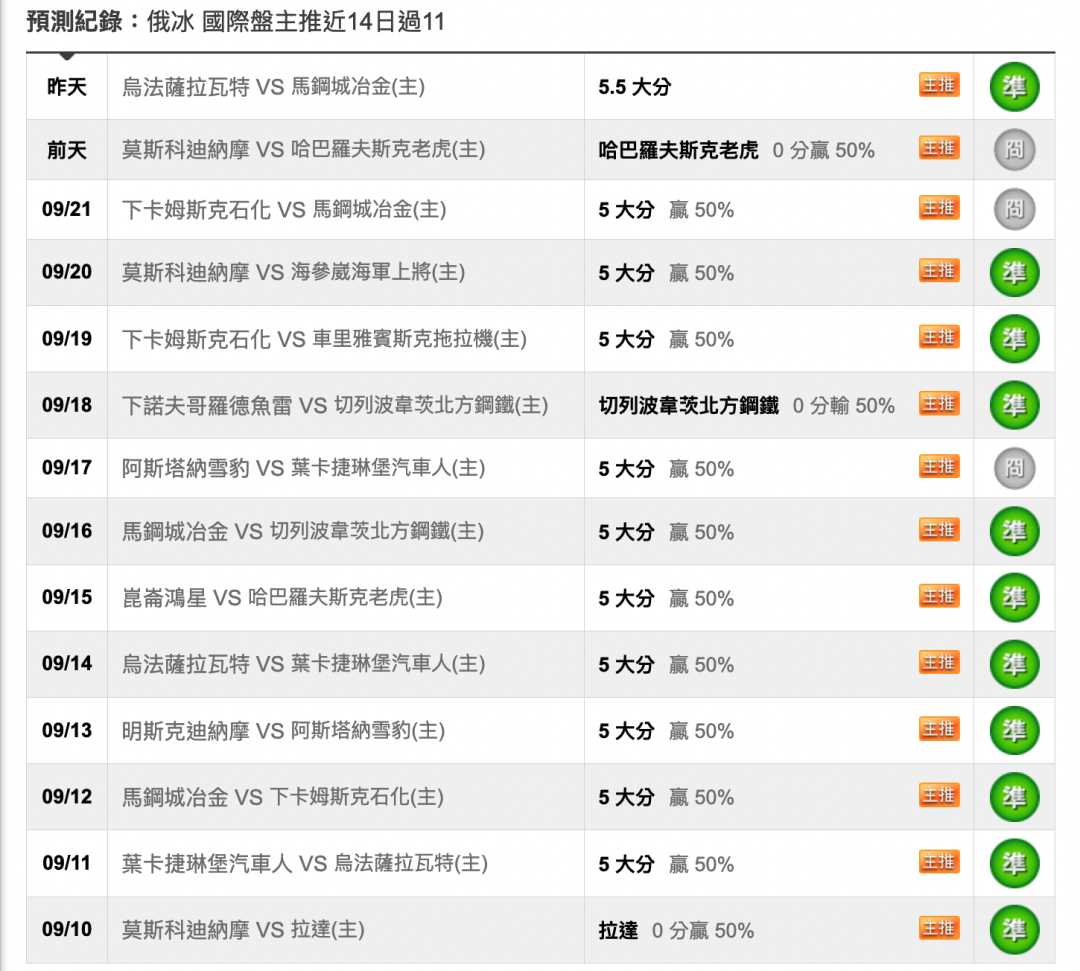Screen dimensions: 1080x971
Task: Select match 莫斯科迪納摩 VS 哈巴羅夫斯克老虎(主)
Action: pos(304,149)
